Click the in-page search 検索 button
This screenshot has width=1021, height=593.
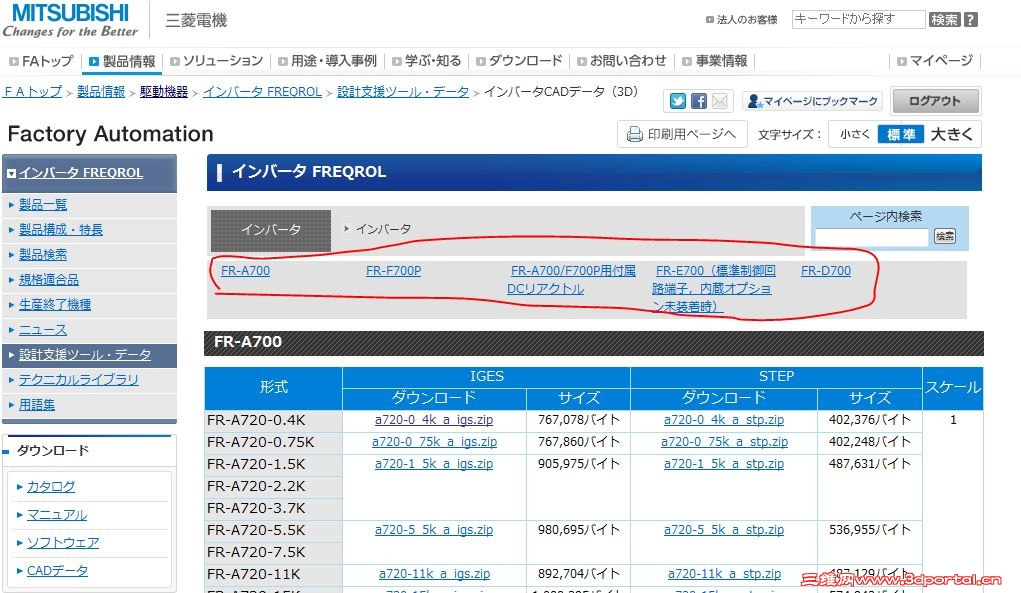[945, 236]
